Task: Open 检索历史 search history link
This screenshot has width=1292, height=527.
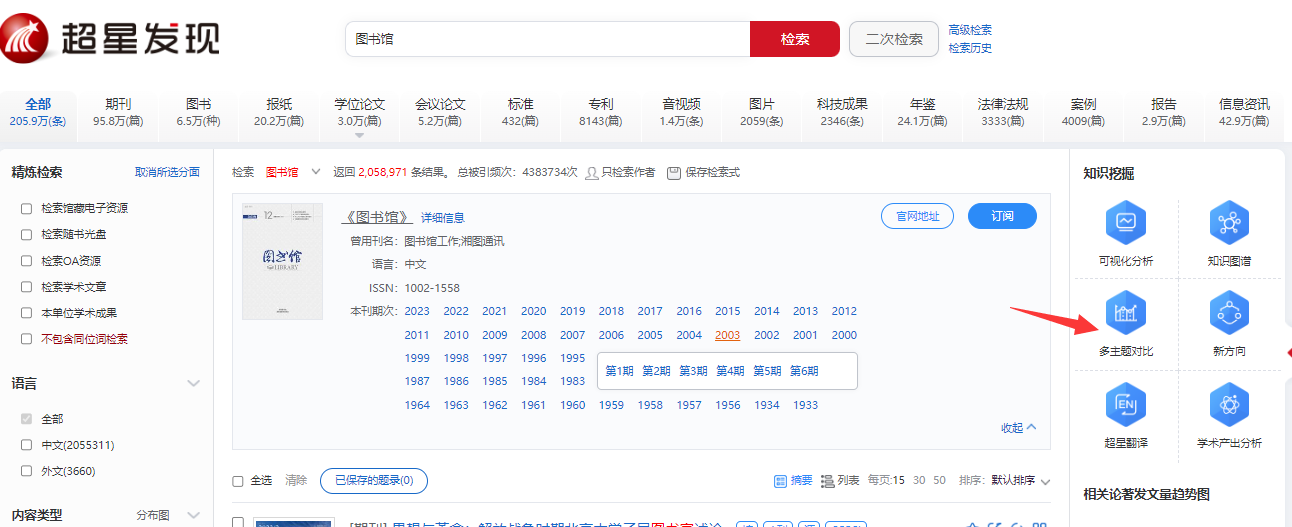Action: click(x=970, y=48)
